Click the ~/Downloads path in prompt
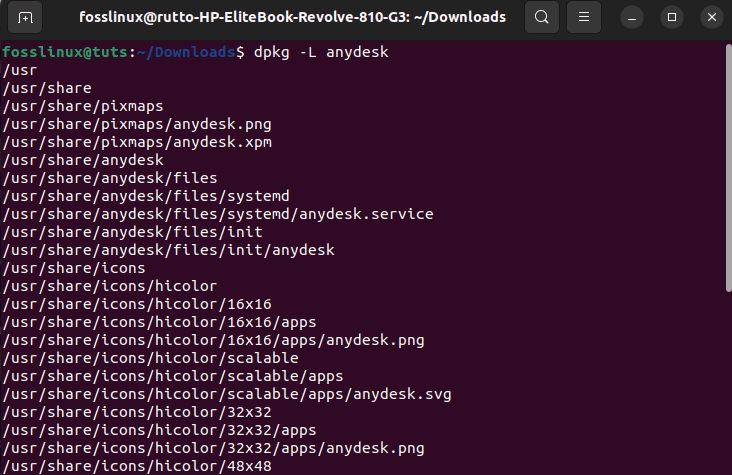This screenshot has height=475, width=732. 186,52
